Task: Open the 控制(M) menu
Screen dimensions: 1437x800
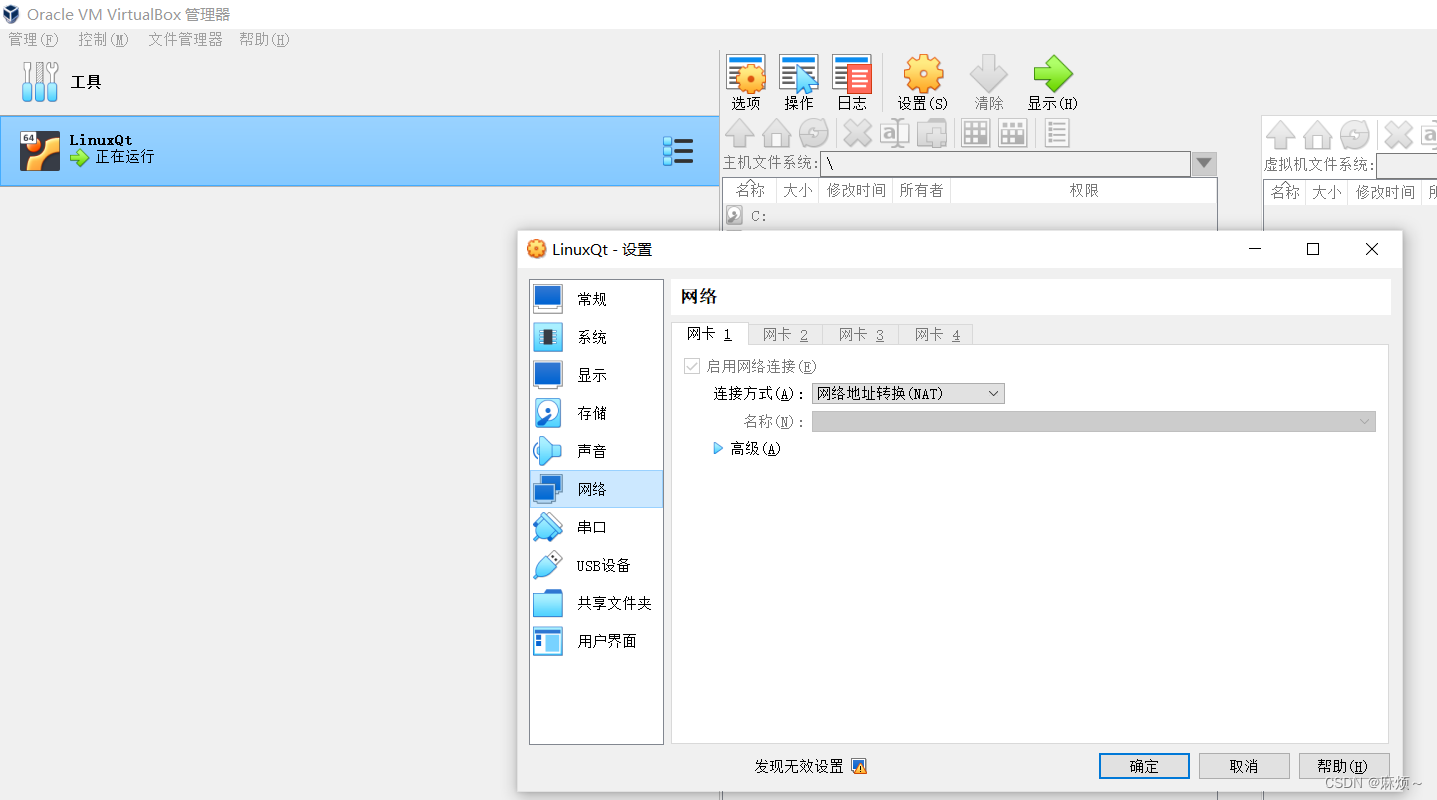Action: pyautogui.click(x=103, y=39)
